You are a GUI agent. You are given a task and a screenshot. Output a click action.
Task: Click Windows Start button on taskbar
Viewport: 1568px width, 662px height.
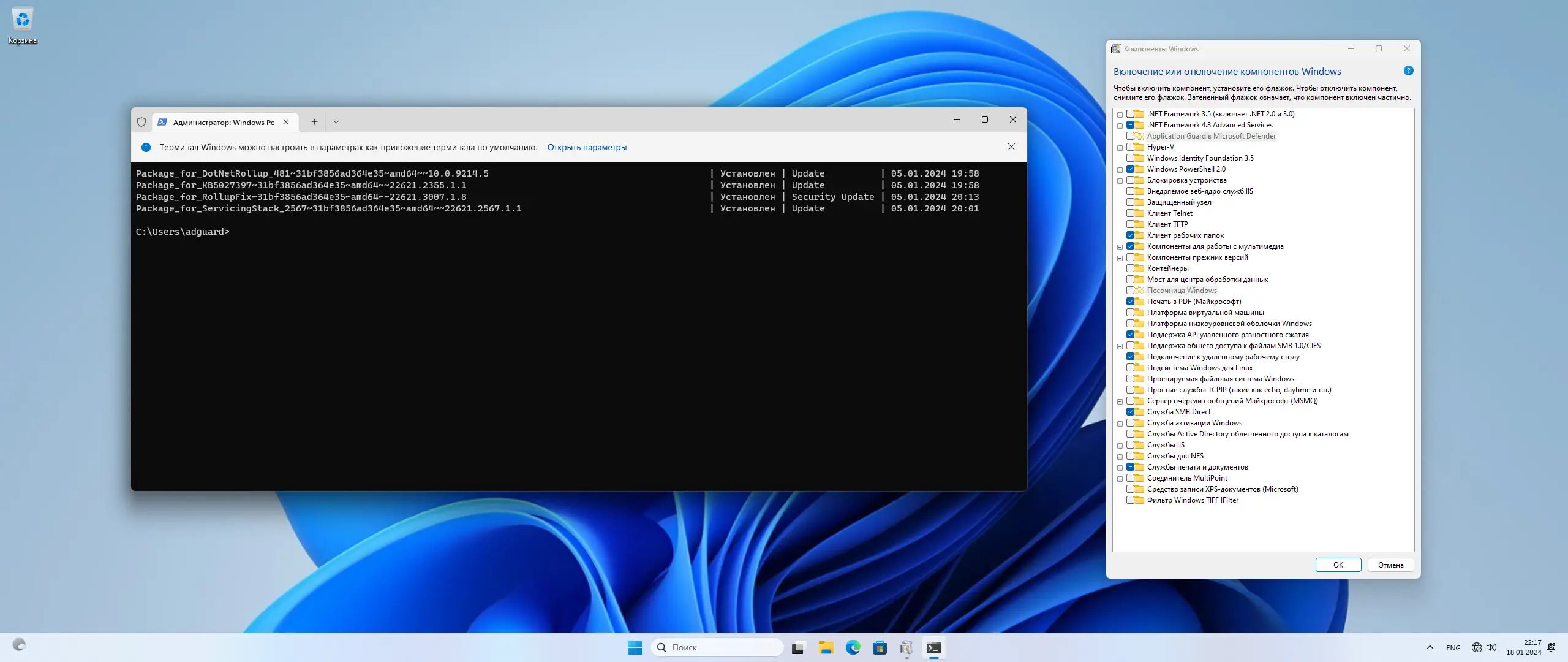[x=635, y=647]
